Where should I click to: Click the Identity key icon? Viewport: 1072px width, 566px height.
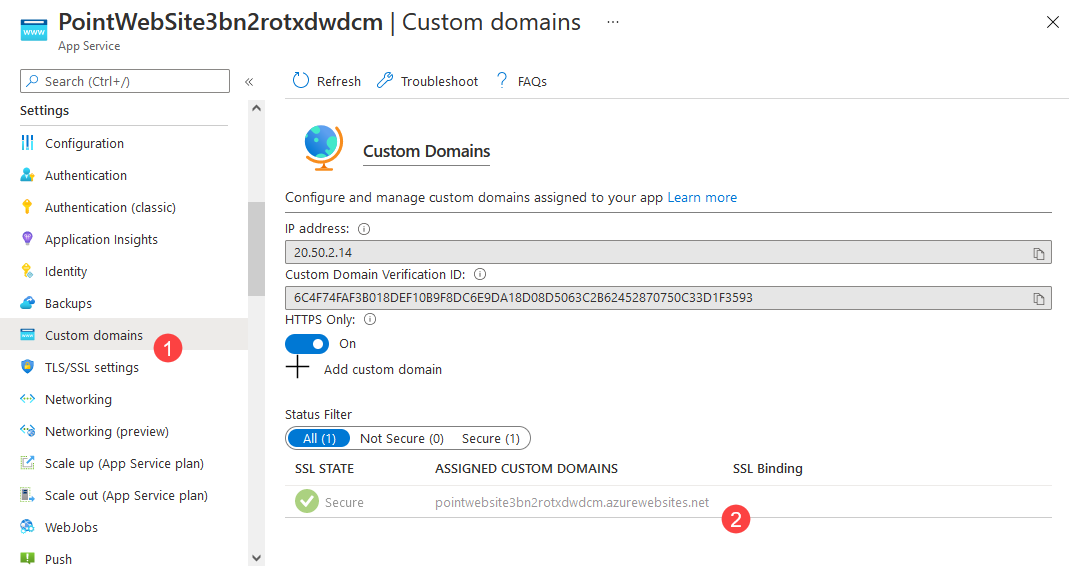27,271
